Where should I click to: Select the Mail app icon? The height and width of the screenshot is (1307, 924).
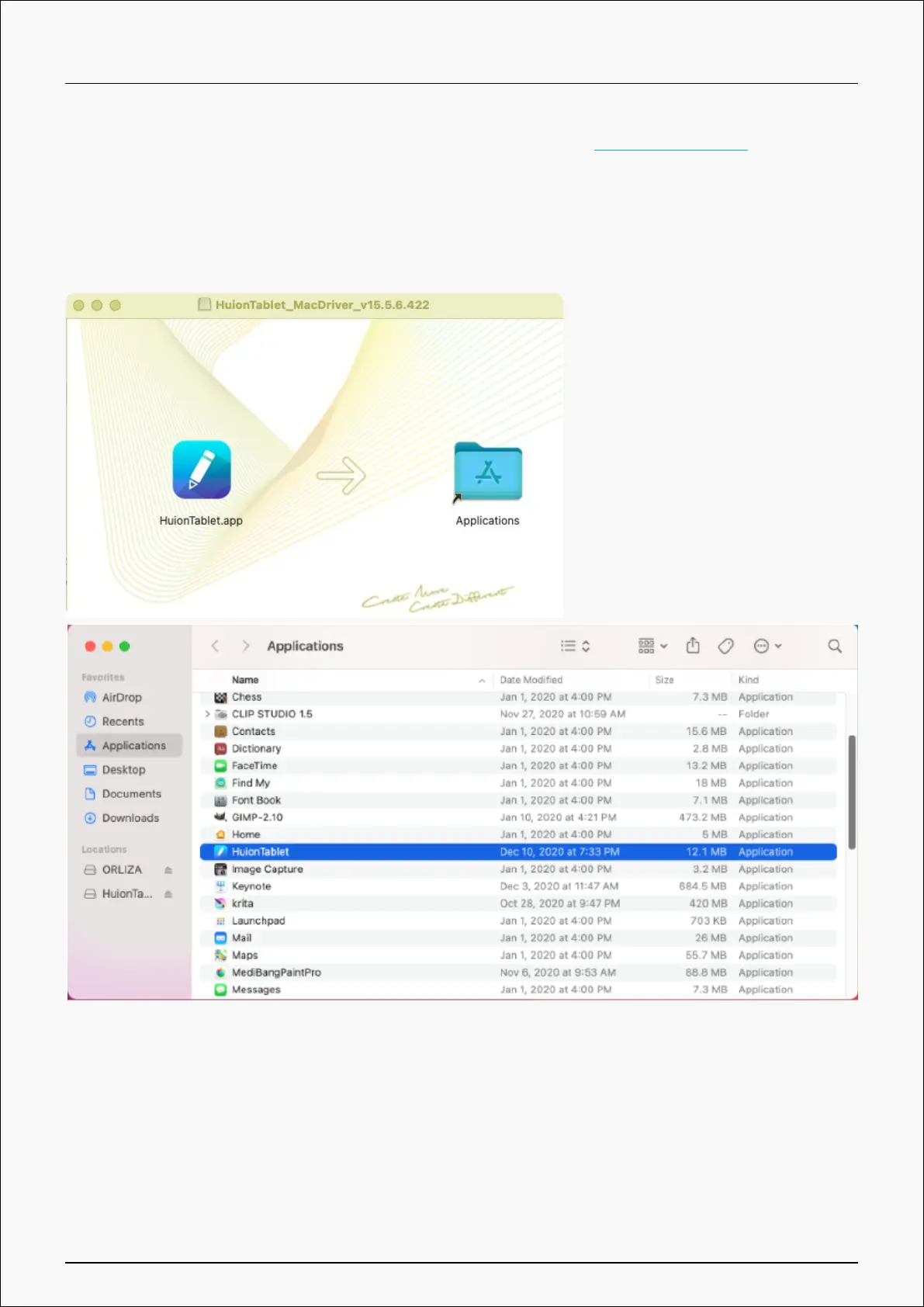click(x=220, y=938)
